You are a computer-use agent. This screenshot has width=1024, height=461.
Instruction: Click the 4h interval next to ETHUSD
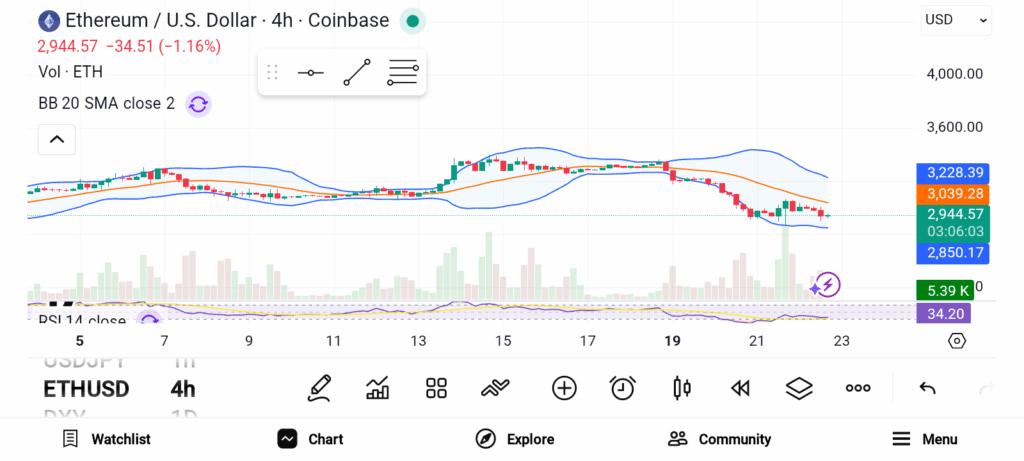point(183,388)
